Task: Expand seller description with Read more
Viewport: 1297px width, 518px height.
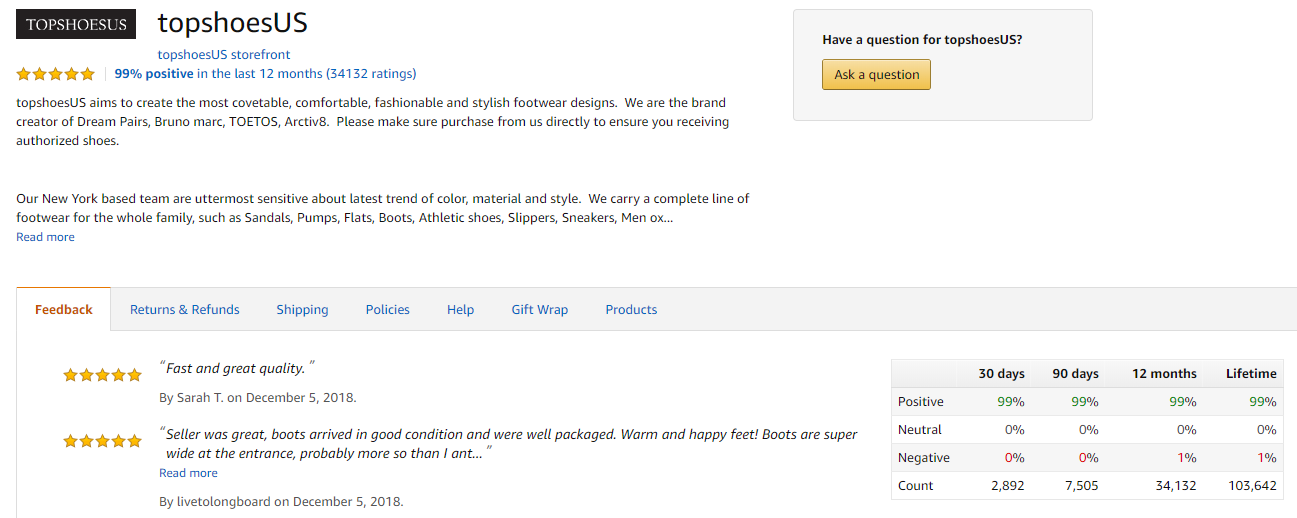Action: coord(45,237)
